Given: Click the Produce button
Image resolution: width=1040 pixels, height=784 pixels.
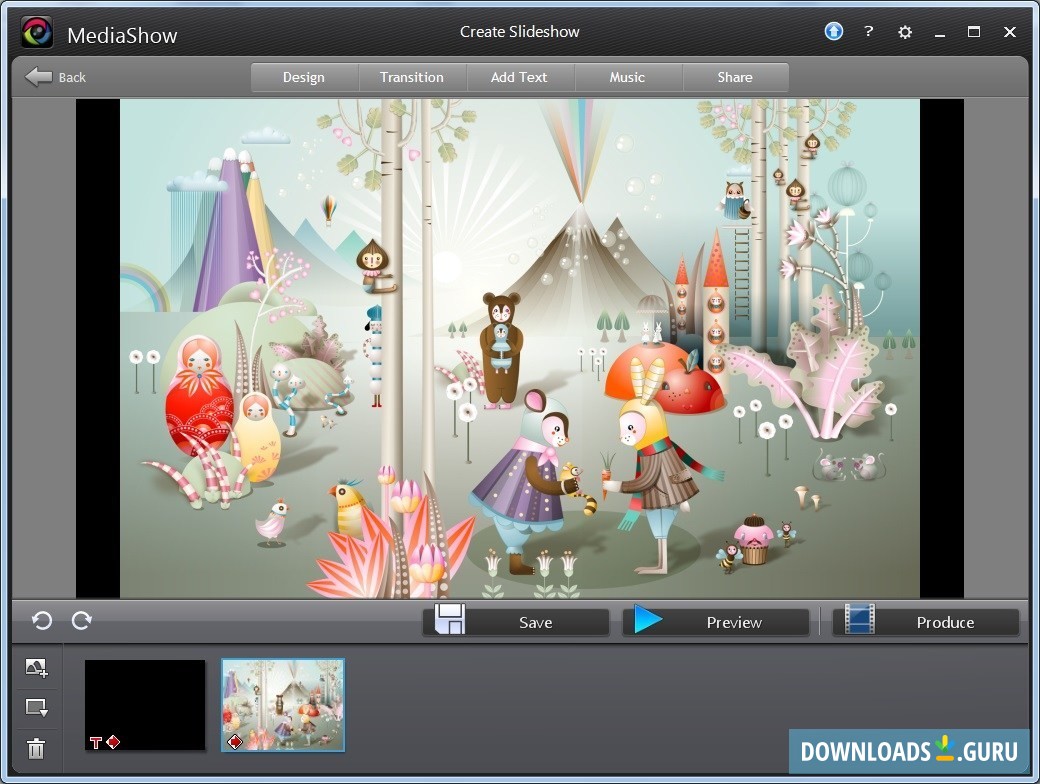Looking at the screenshot, I should tap(925, 622).
